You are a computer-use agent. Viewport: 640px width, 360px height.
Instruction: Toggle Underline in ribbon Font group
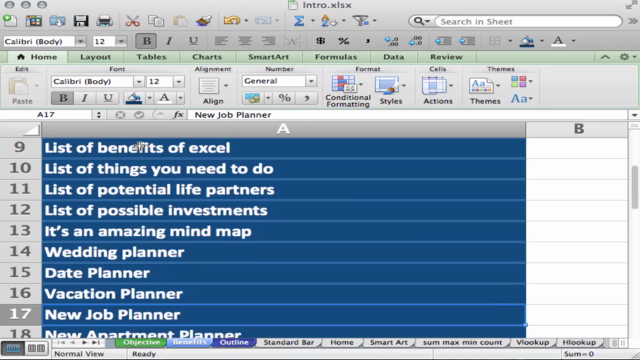(108, 98)
